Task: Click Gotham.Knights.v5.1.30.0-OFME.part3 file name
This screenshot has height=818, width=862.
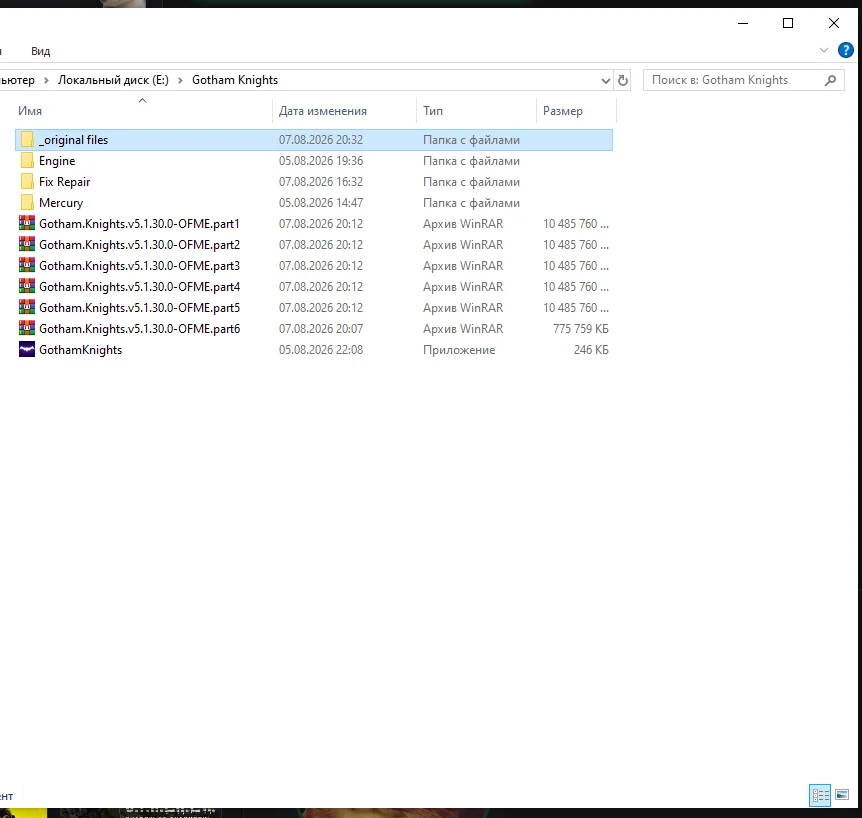Action: 140,266
